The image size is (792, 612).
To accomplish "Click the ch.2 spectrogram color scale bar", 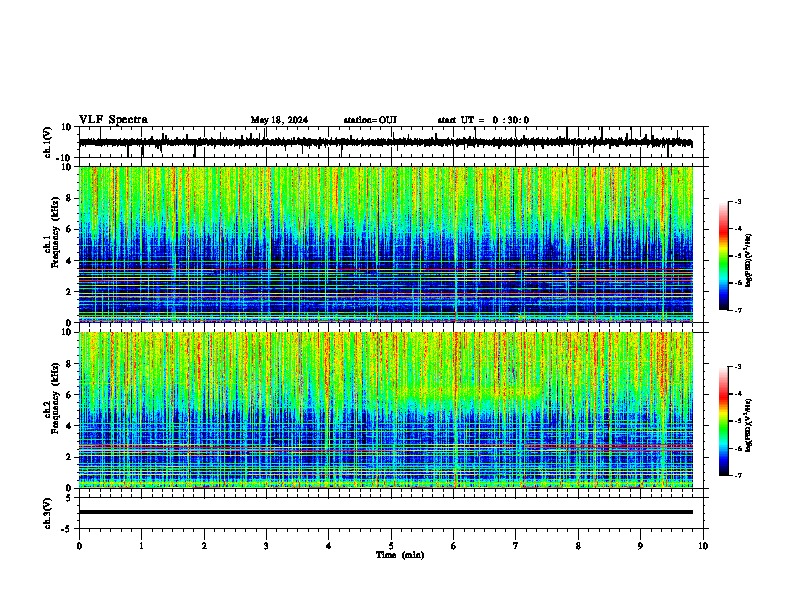I will [724, 421].
